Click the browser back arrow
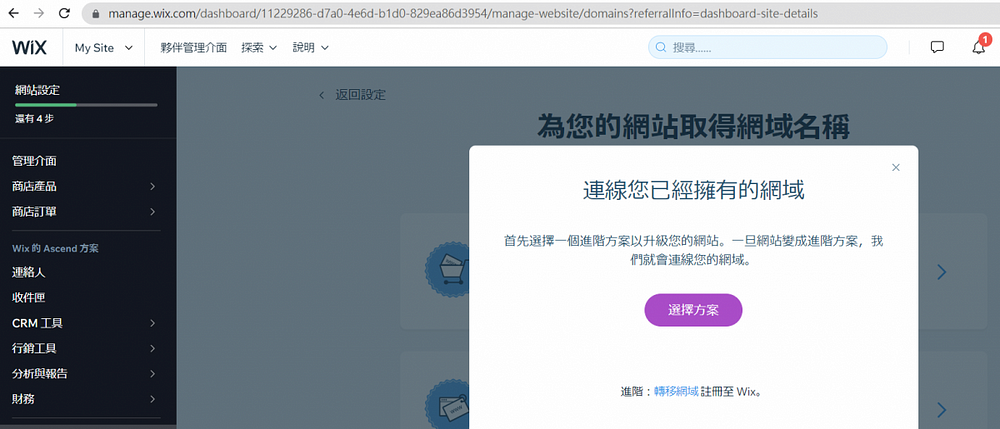 15,13
